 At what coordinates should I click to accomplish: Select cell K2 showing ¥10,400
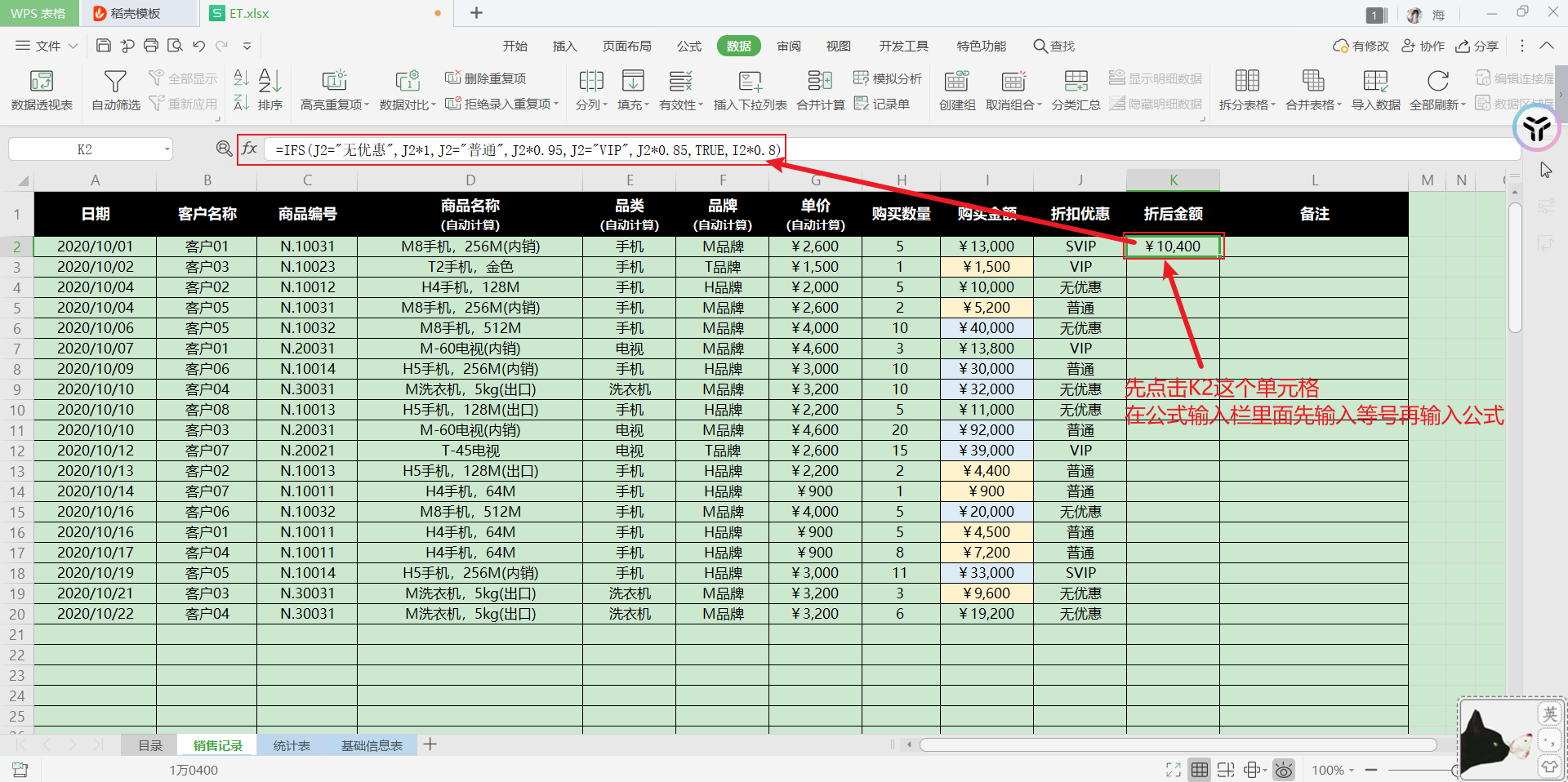[x=1173, y=246]
